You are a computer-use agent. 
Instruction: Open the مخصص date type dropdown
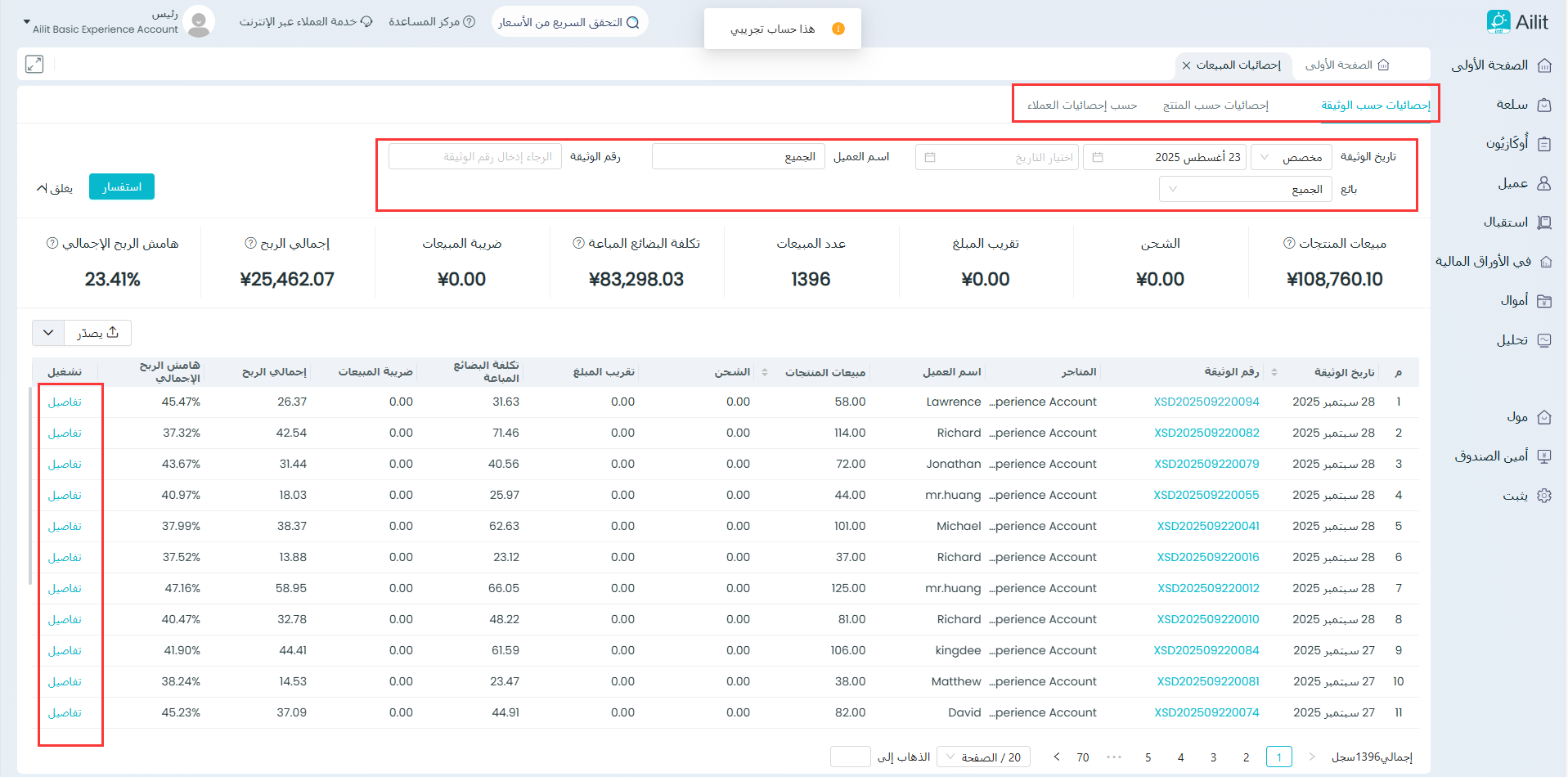point(1291,157)
